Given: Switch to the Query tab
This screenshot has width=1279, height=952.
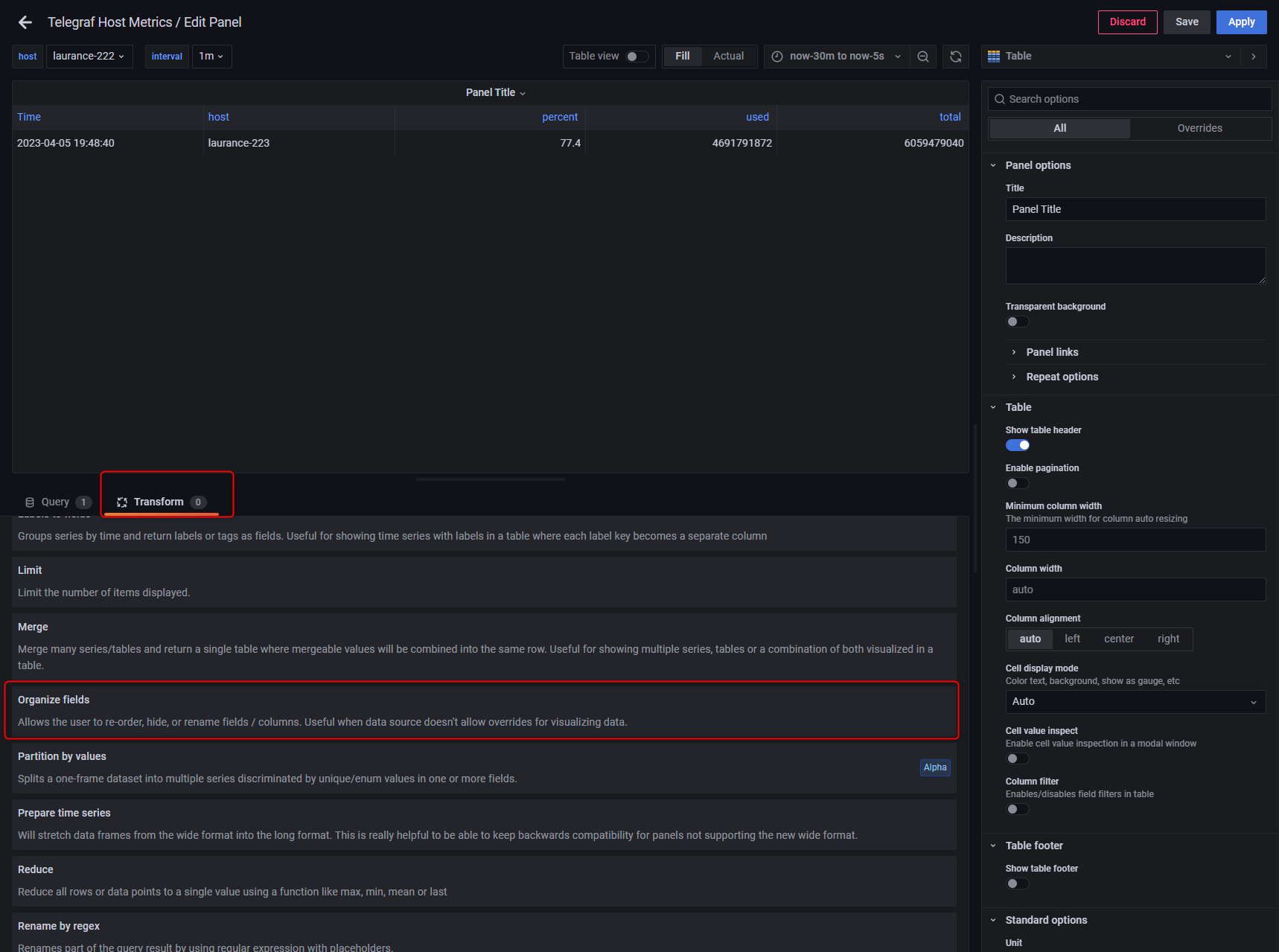Looking at the screenshot, I should (x=58, y=502).
